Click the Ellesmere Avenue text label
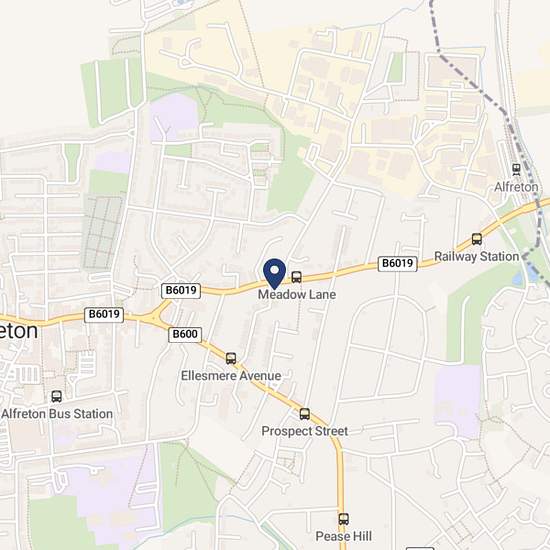Viewport: 550px width, 550px height. [231, 376]
